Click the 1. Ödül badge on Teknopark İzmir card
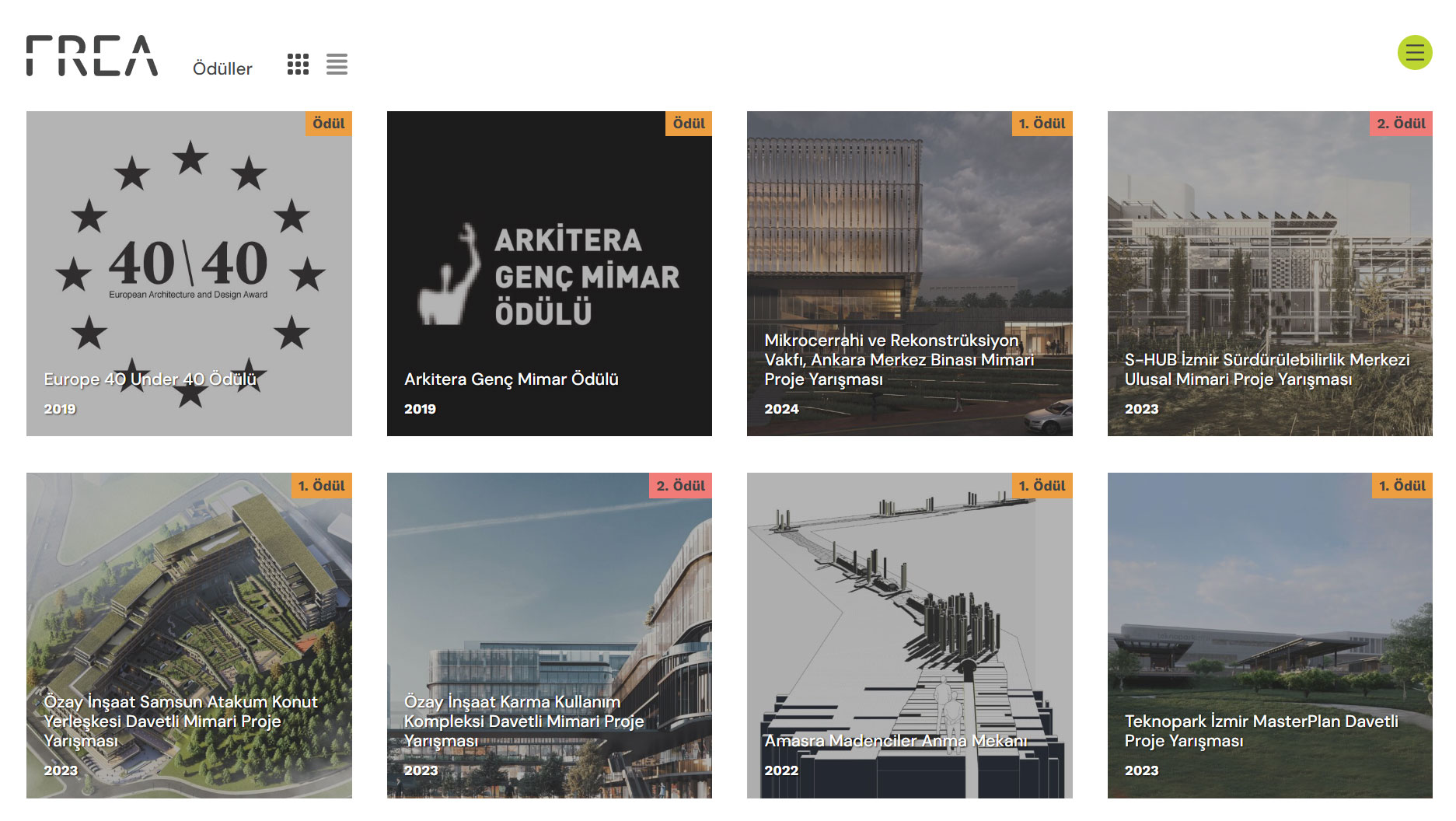 (1402, 485)
